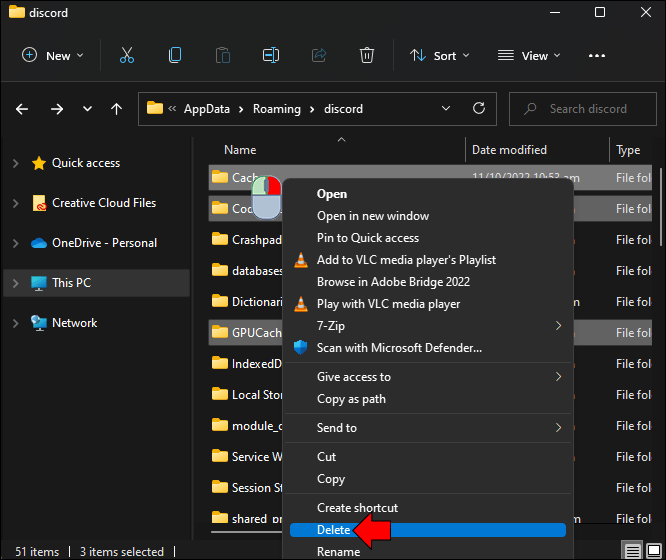This screenshot has height=560, width=666.
Task: Go forward with the right arrow
Action: (x=56, y=109)
